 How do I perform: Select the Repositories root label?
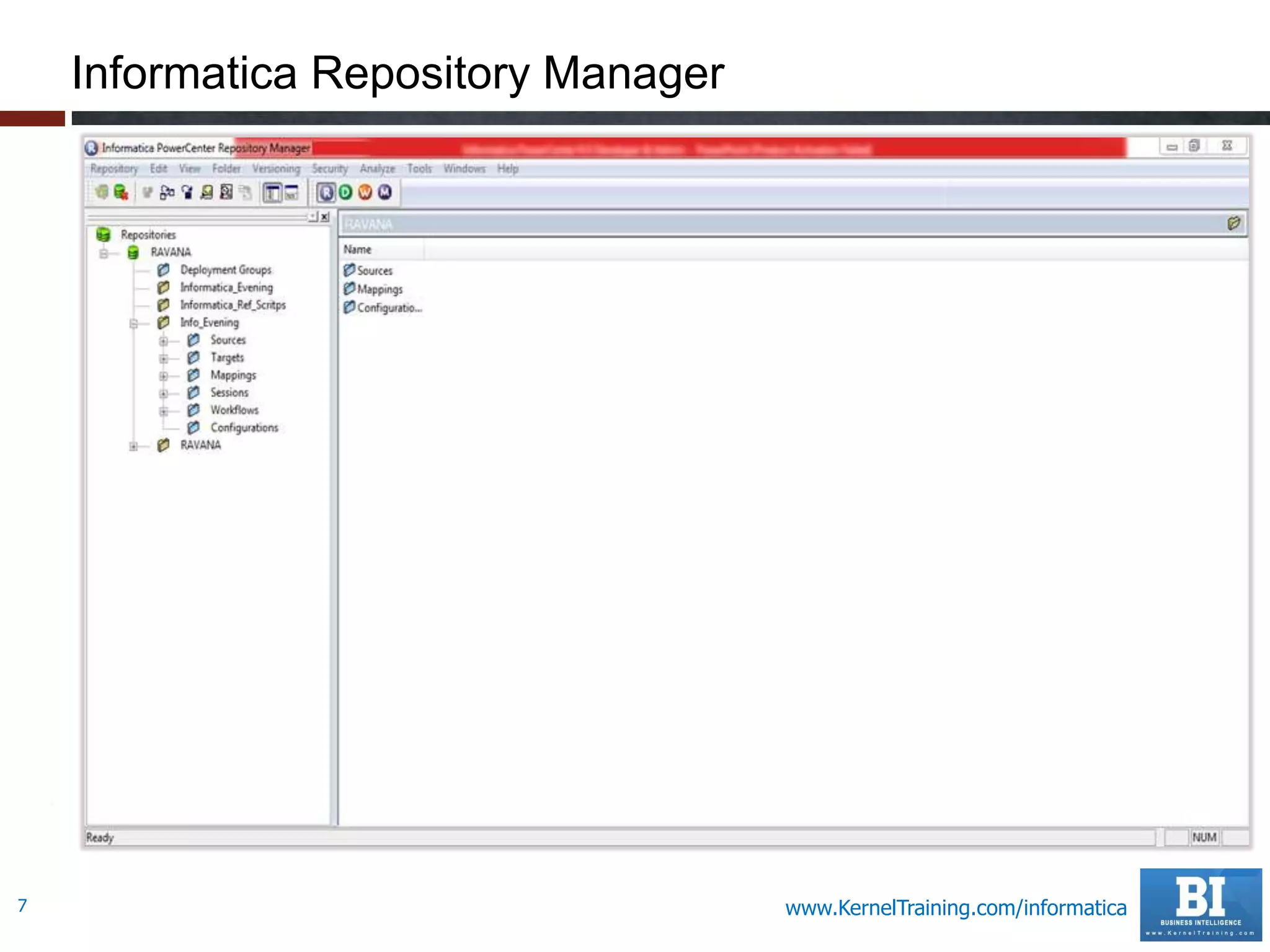coord(148,234)
